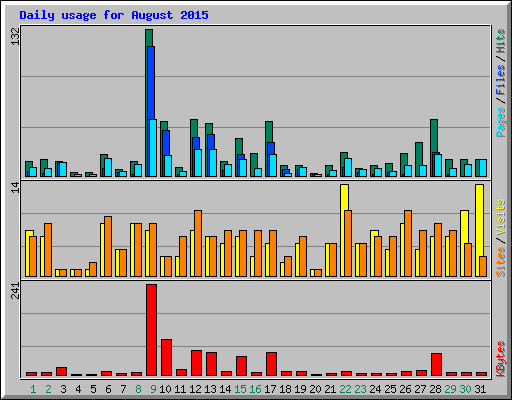This screenshot has width=512, height=400.
Task: Click day 9 on the x-axis
Action: click(x=153, y=389)
